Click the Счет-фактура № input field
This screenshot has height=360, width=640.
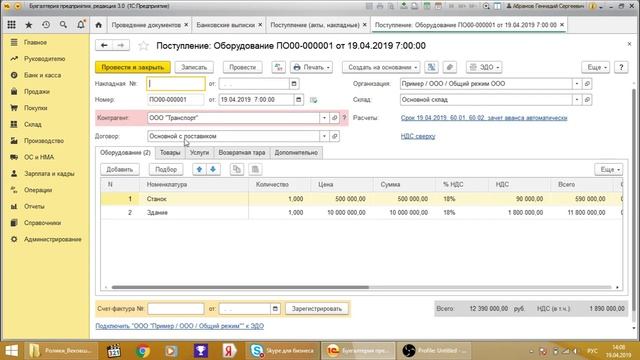(x=176, y=309)
